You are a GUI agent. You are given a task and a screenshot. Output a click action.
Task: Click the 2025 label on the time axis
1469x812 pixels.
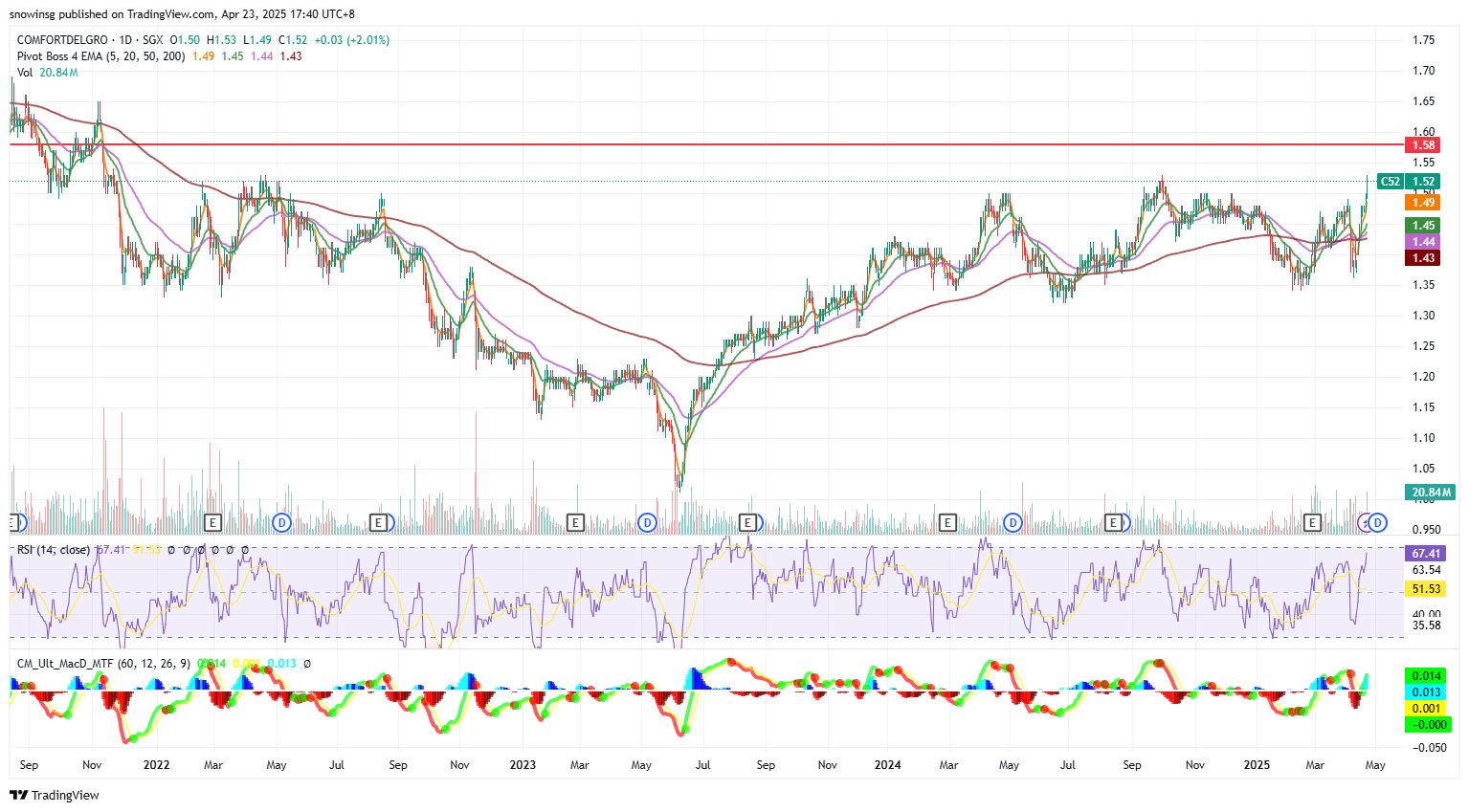tap(1257, 765)
